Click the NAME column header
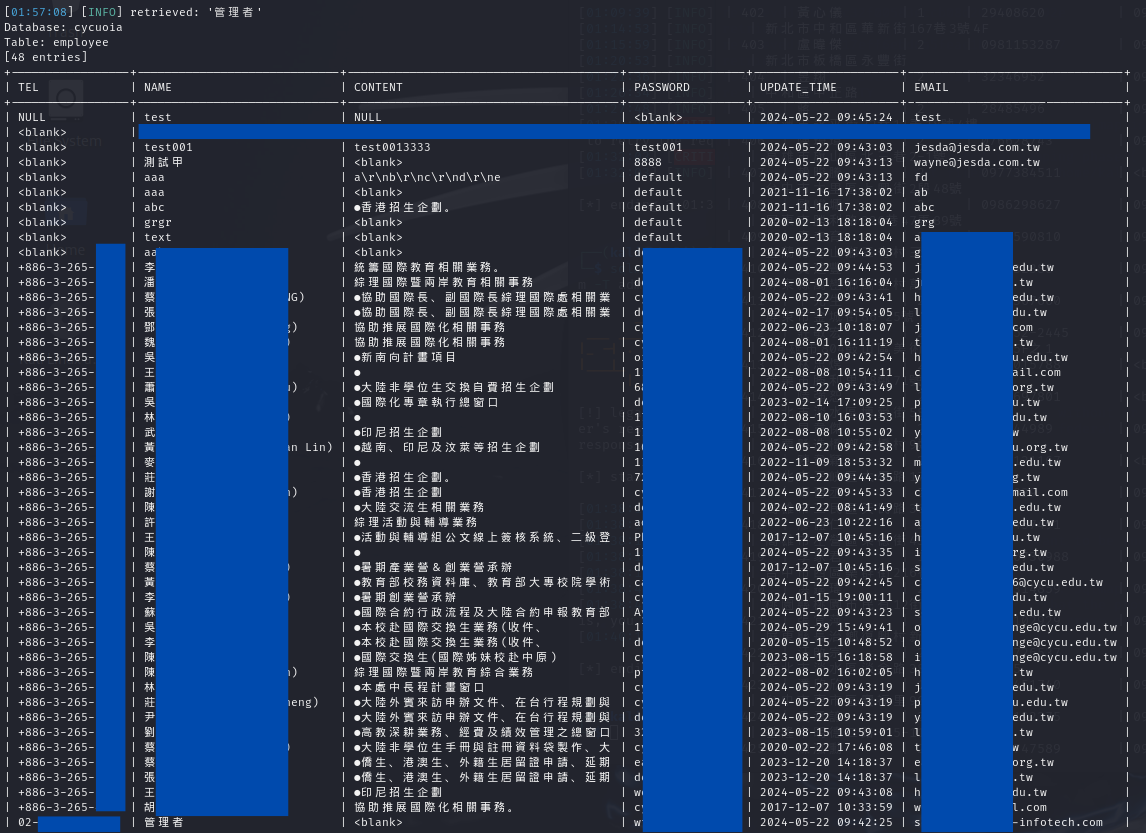This screenshot has width=1146, height=833. 157,87
